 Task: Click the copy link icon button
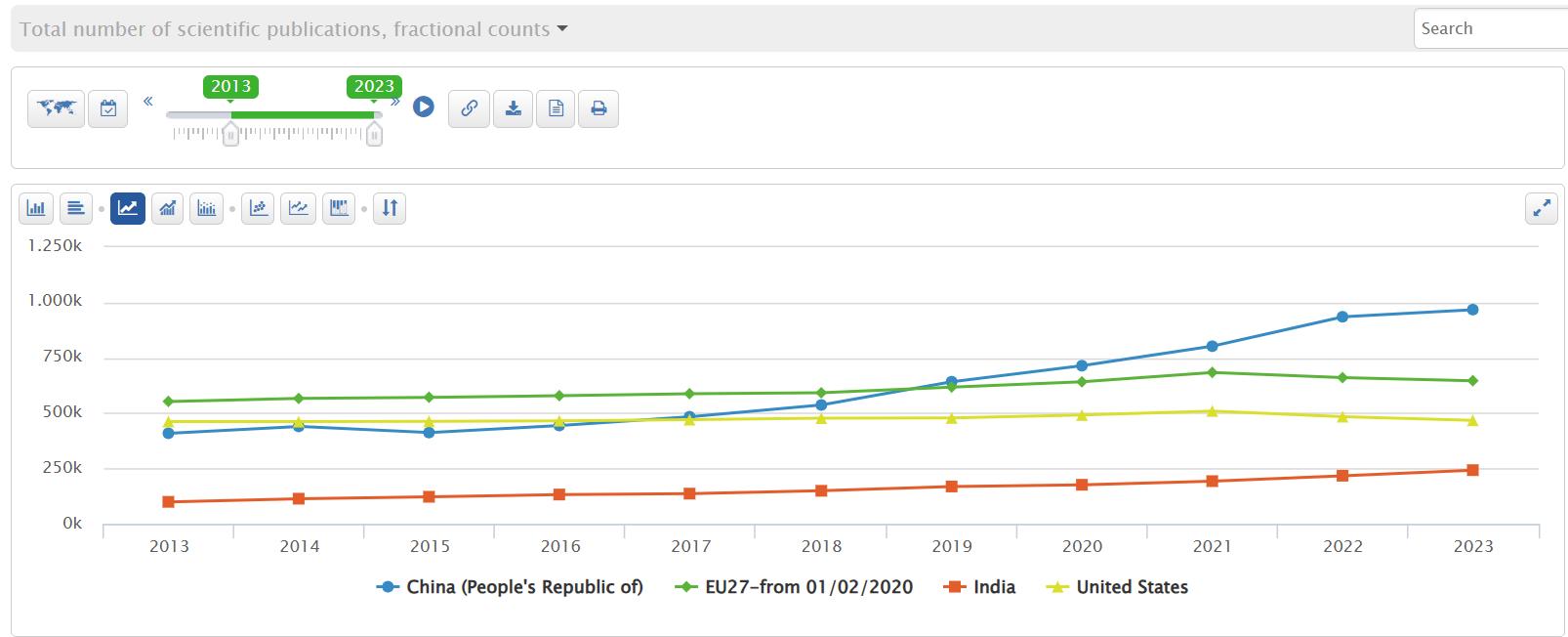(x=469, y=108)
